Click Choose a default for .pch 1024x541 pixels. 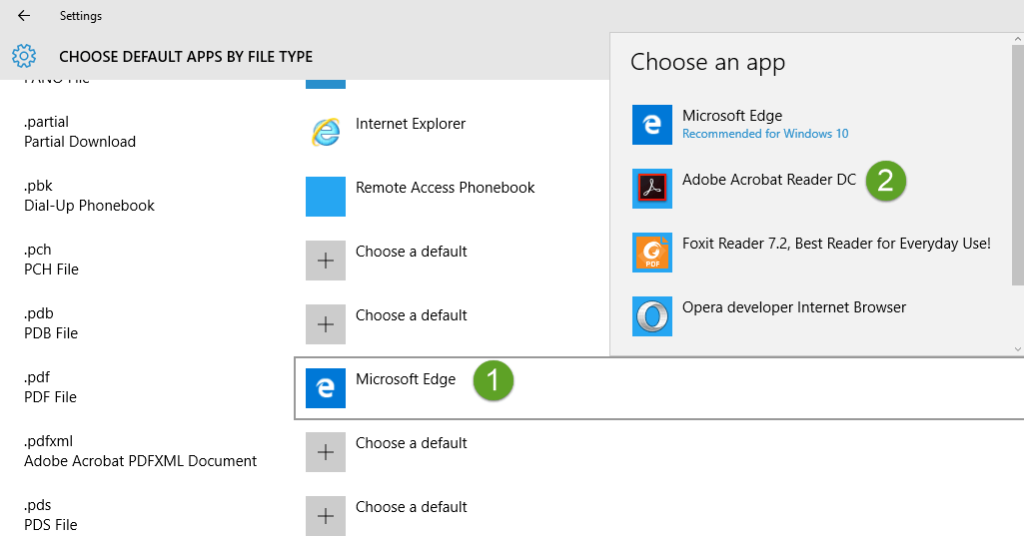click(x=411, y=252)
